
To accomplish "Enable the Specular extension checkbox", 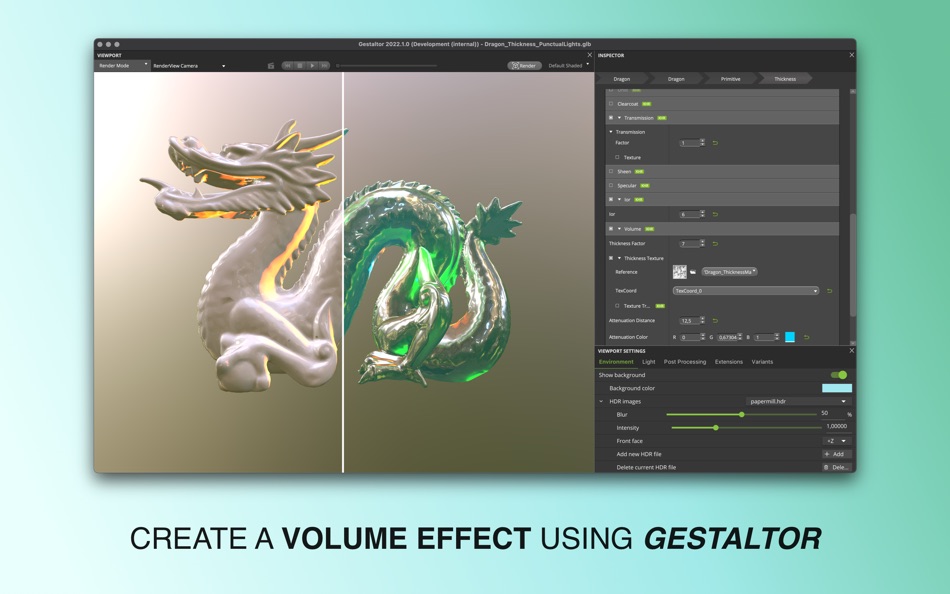I will (611, 185).
